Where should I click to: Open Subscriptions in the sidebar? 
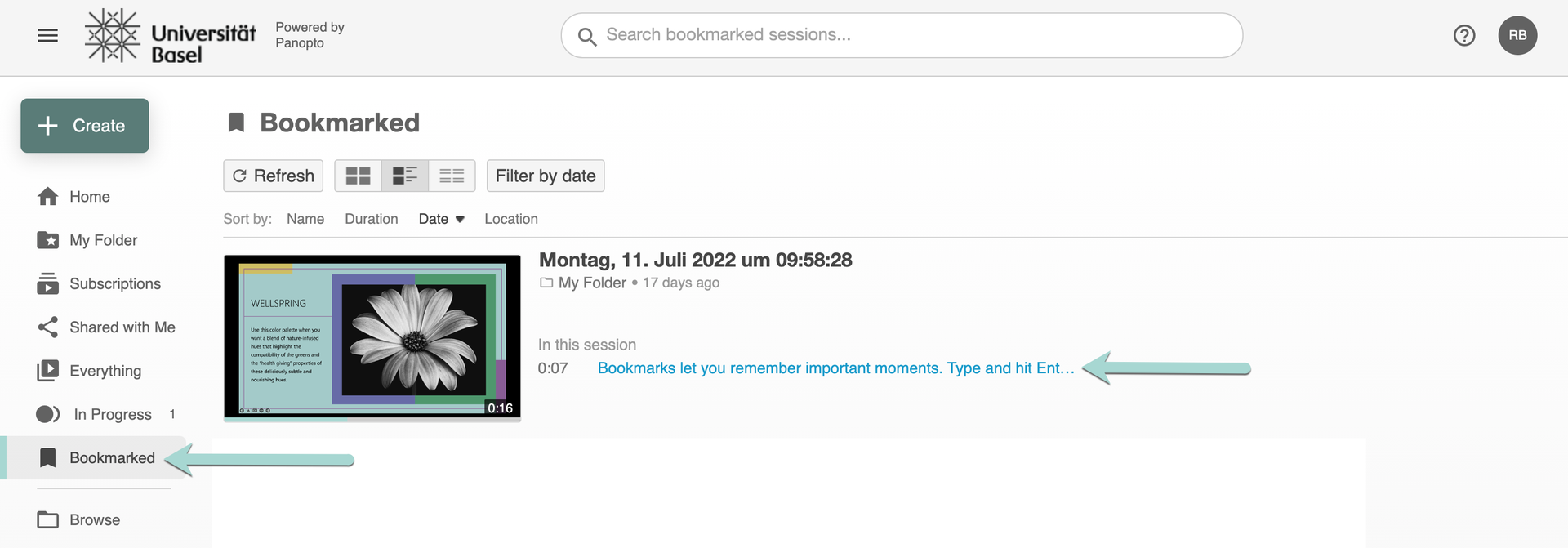[x=114, y=284]
